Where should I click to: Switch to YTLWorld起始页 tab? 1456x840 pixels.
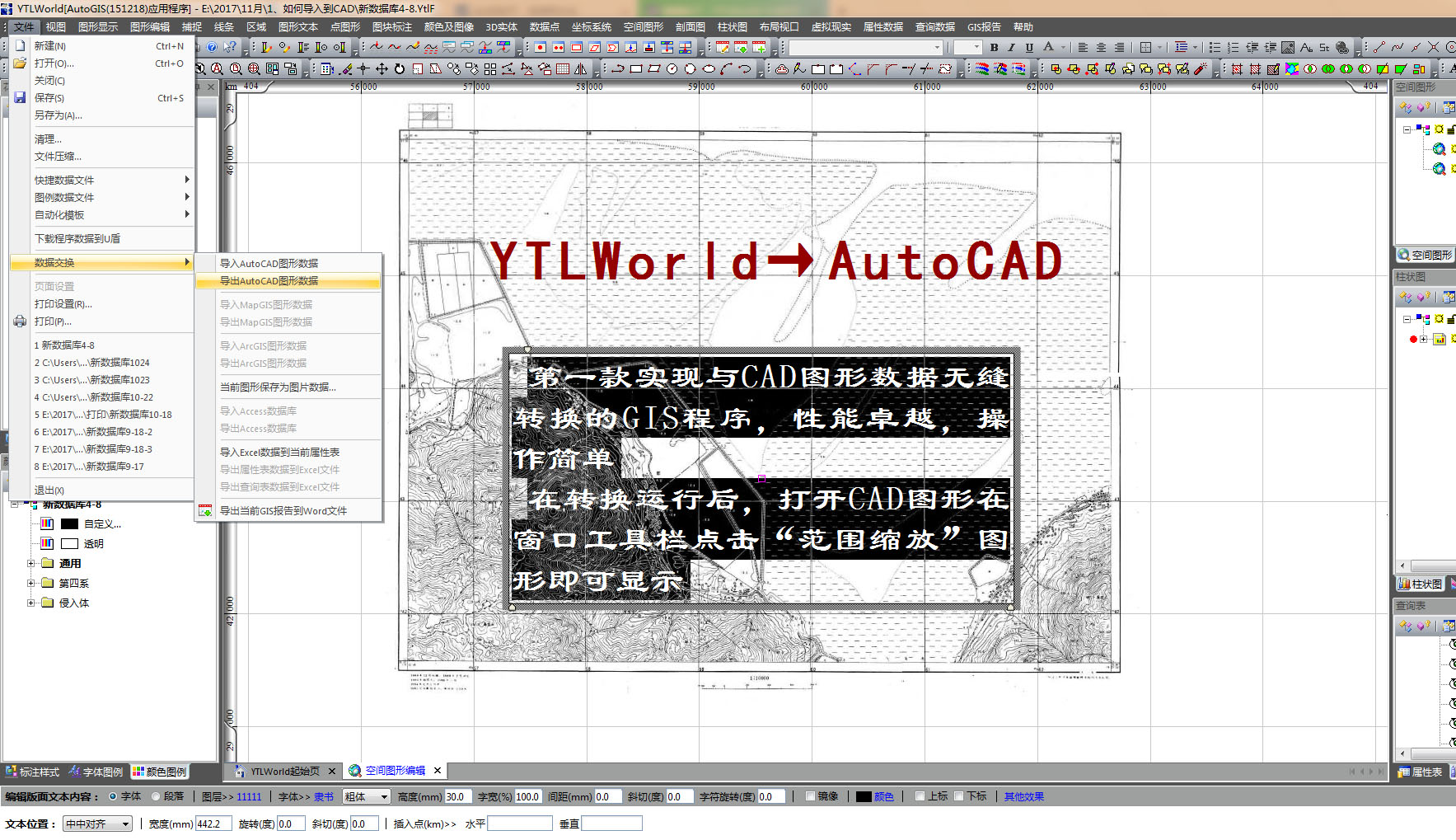point(284,771)
